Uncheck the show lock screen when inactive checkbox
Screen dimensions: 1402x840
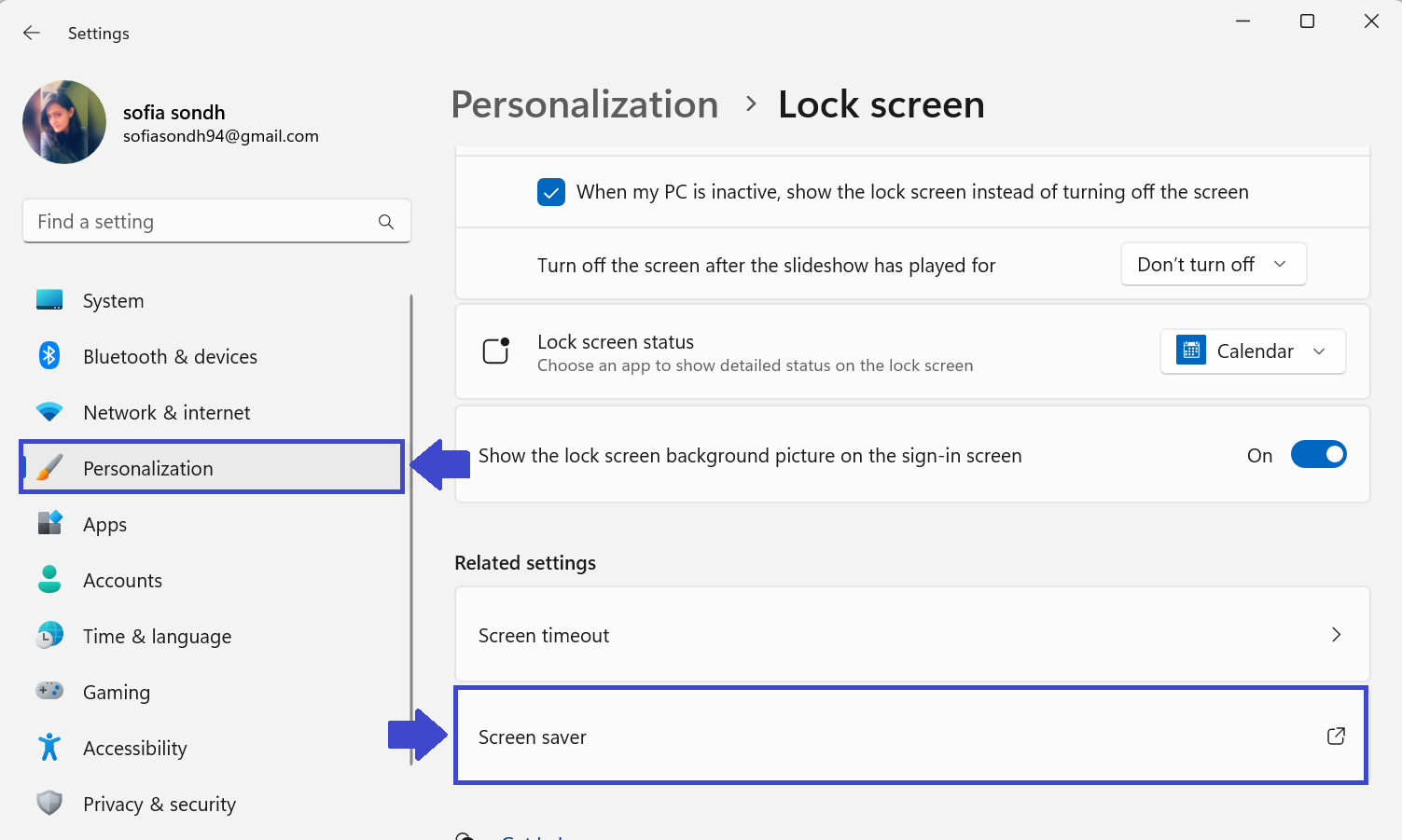[x=551, y=192]
